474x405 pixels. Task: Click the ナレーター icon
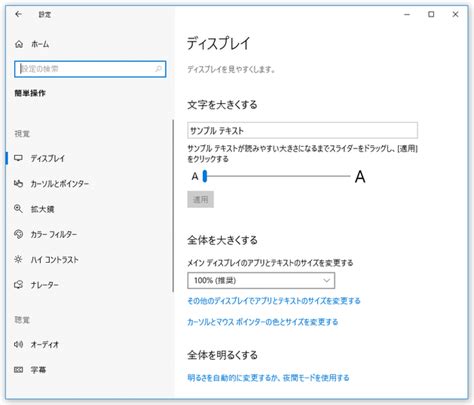tap(18, 285)
